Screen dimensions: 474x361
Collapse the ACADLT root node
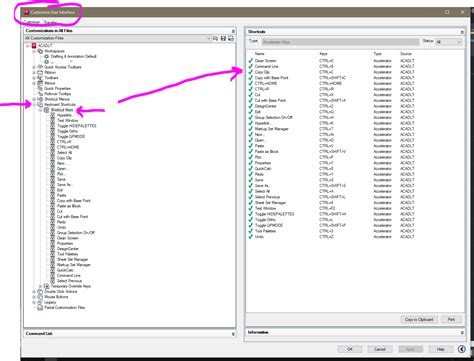pos(28,46)
